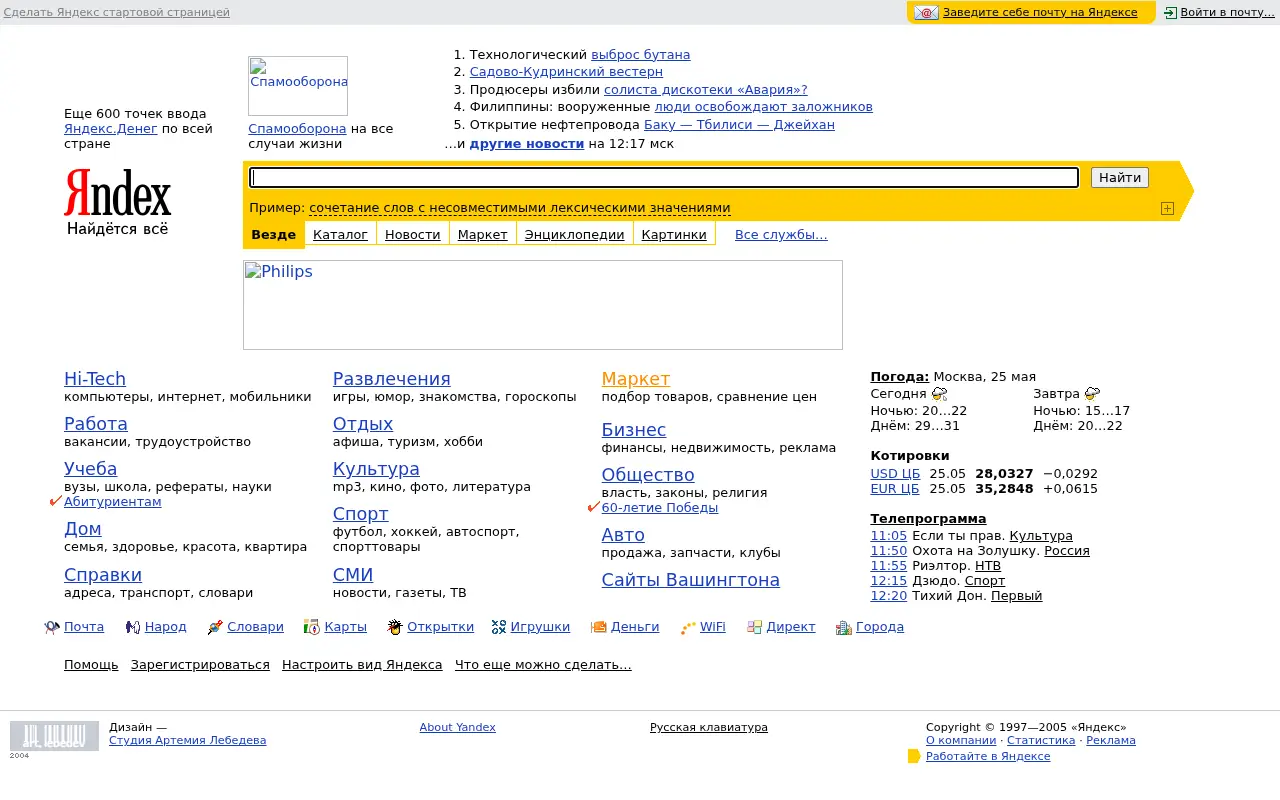The height and width of the screenshot is (800, 1280).
Task: Click the Почта mail icon in services row
Action: pyautogui.click(x=52, y=628)
